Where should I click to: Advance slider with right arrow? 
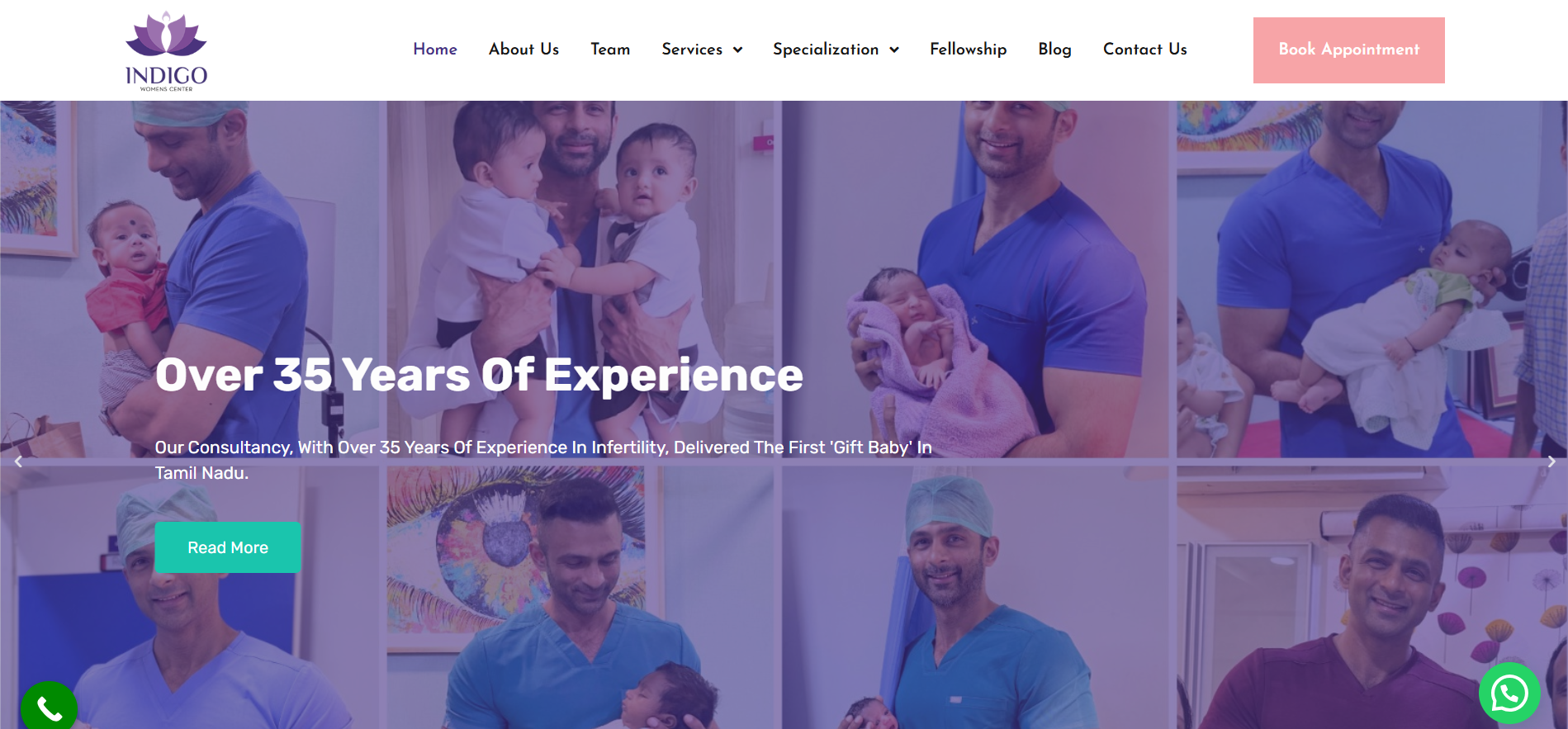pos(1551,462)
